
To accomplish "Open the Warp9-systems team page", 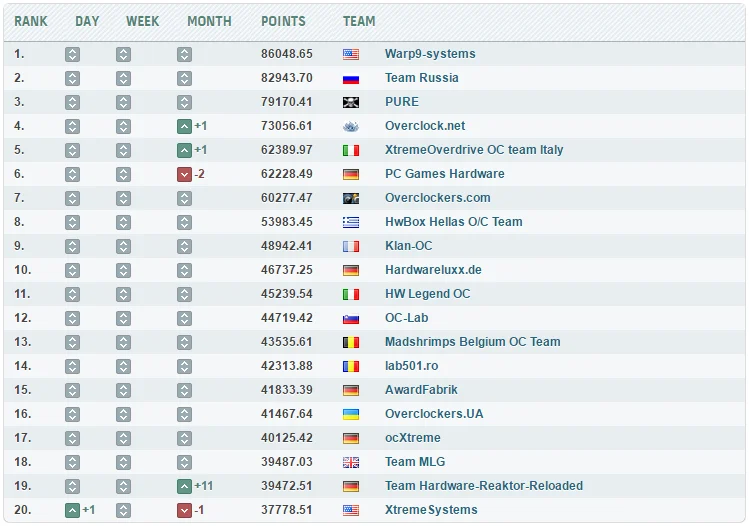I will 430,54.
